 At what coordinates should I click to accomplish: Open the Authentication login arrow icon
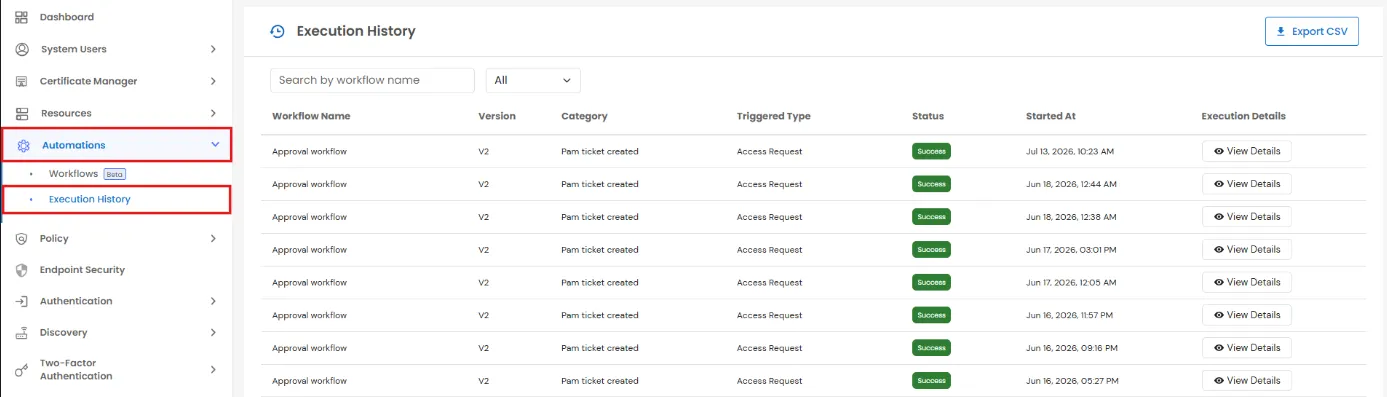(x=21, y=301)
